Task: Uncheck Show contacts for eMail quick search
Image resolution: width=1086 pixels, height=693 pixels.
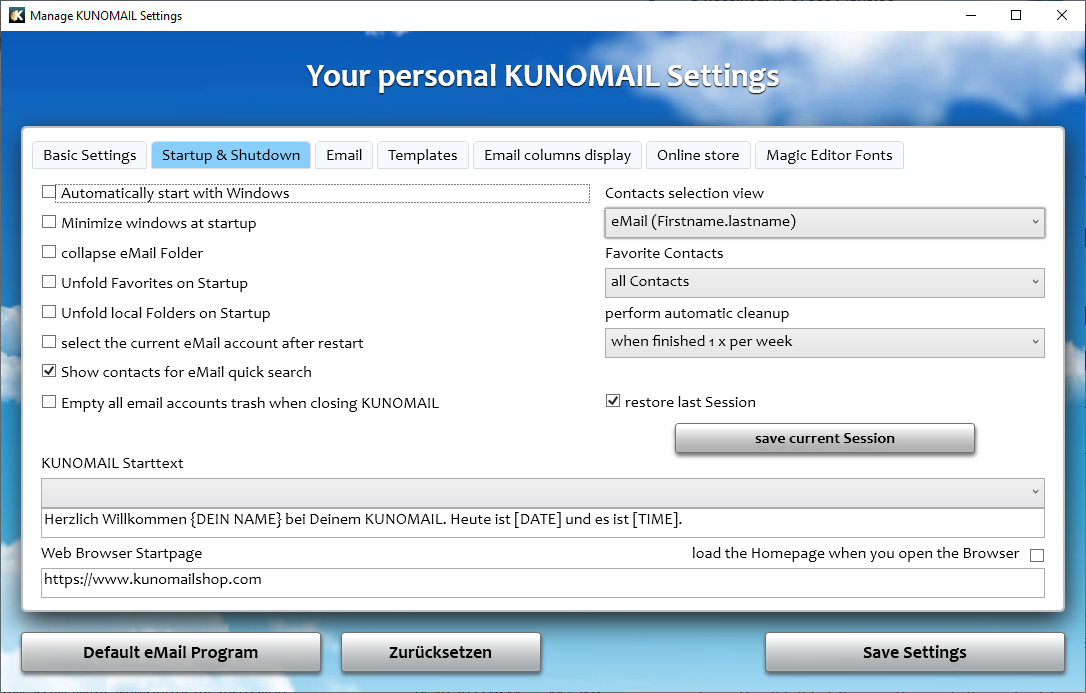Action: coord(49,371)
